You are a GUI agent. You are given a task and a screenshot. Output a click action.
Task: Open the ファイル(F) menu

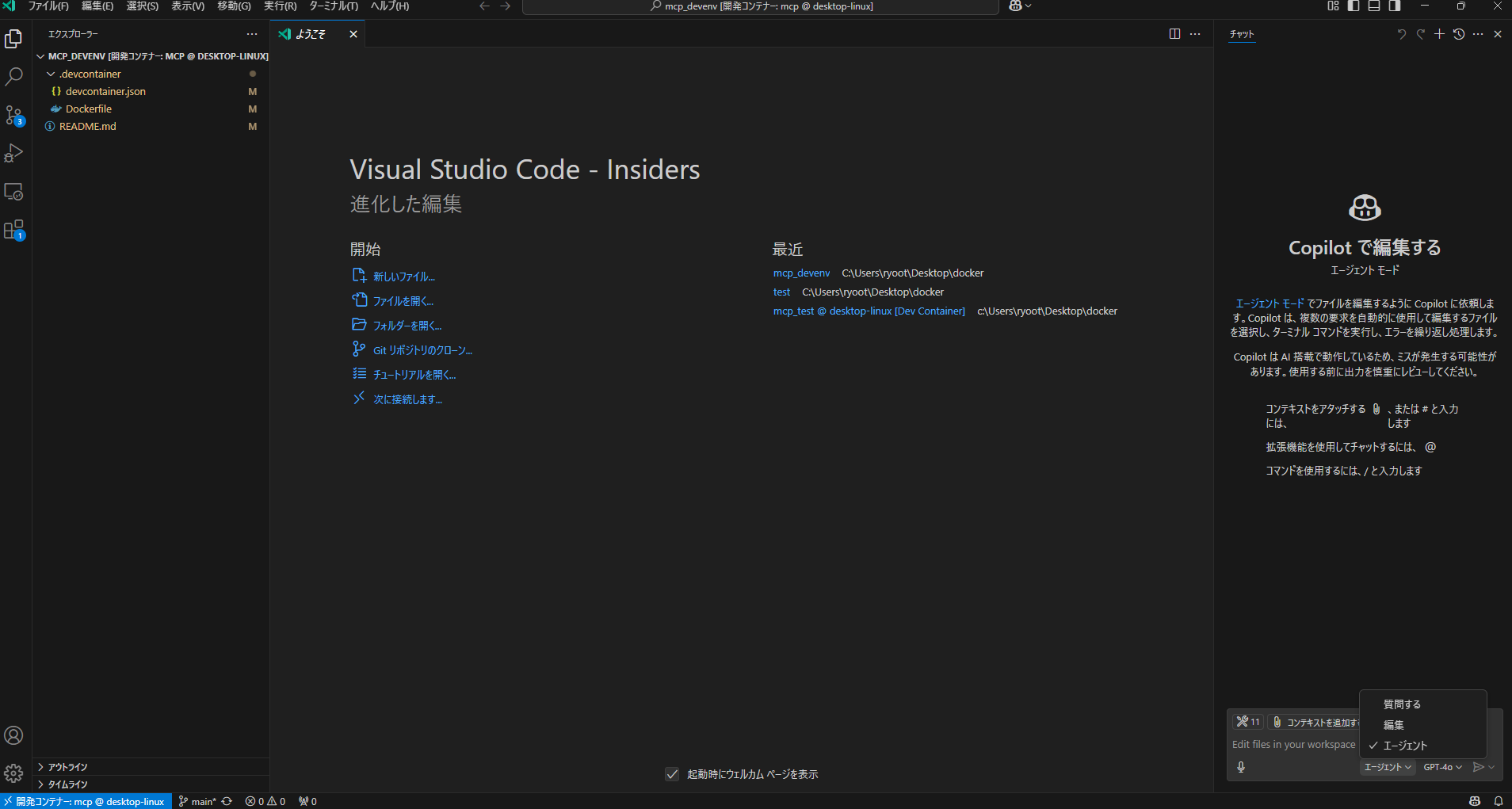point(48,6)
